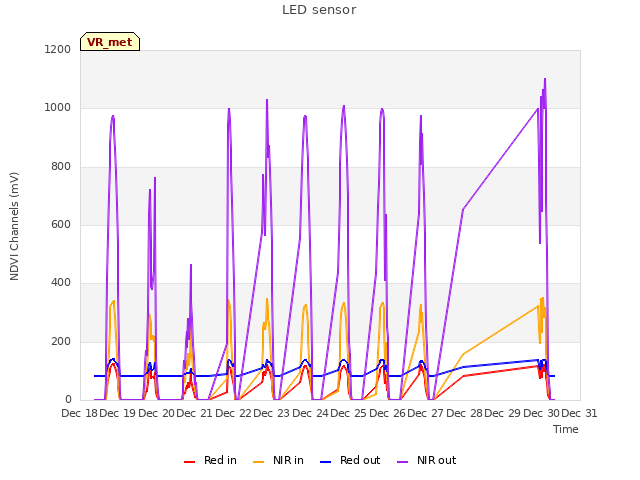
Task: Click the Dec 27 x-axis label
Action: point(425,413)
